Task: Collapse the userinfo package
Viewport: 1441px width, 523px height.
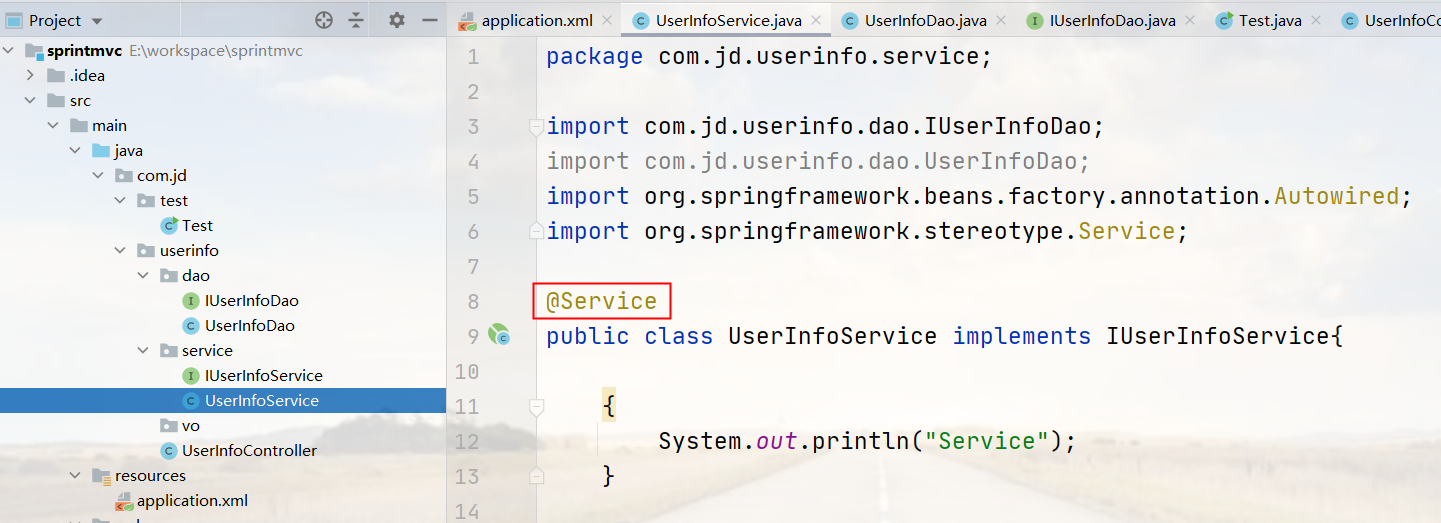Action: click(120, 251)
